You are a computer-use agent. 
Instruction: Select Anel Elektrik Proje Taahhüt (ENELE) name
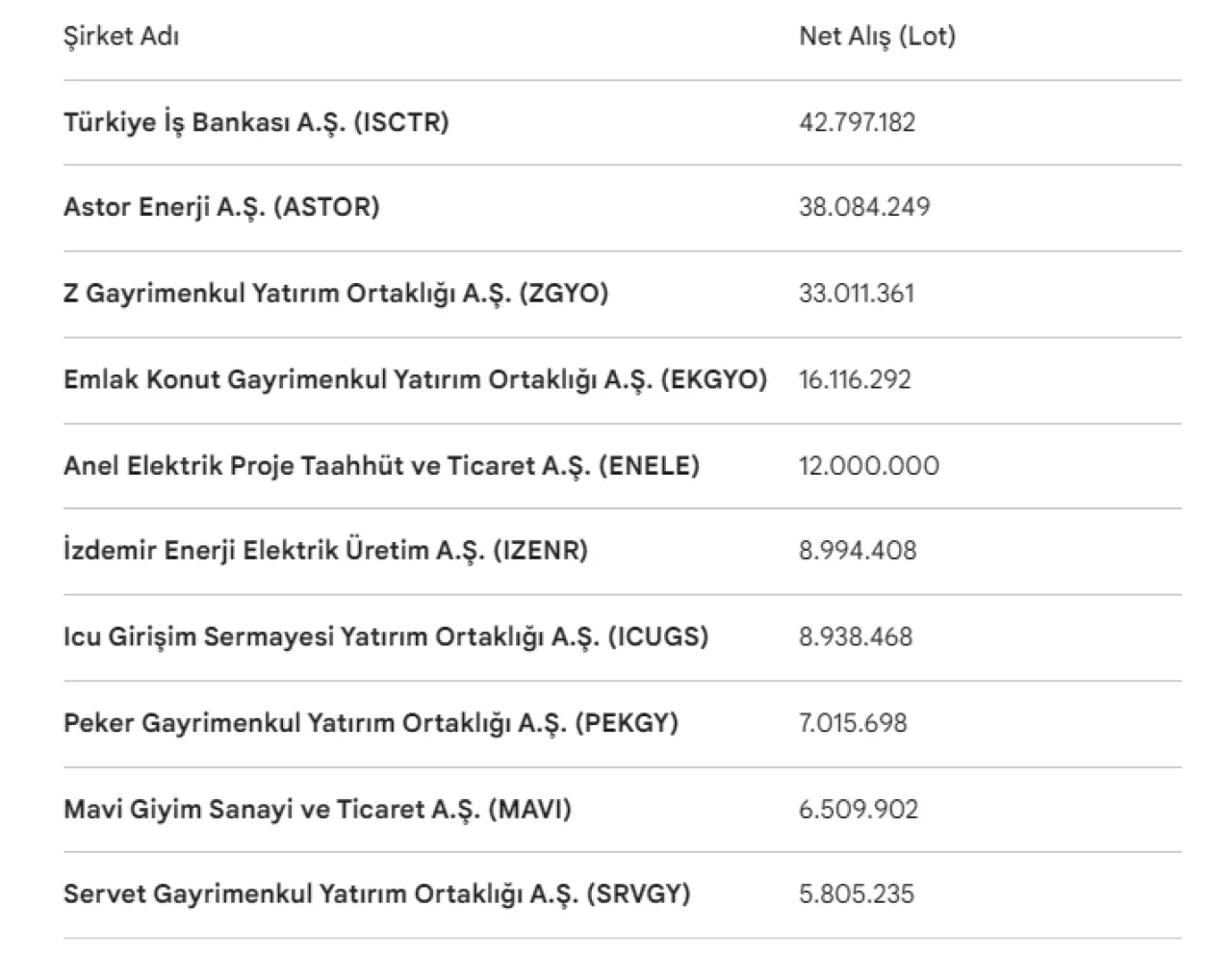381,466
